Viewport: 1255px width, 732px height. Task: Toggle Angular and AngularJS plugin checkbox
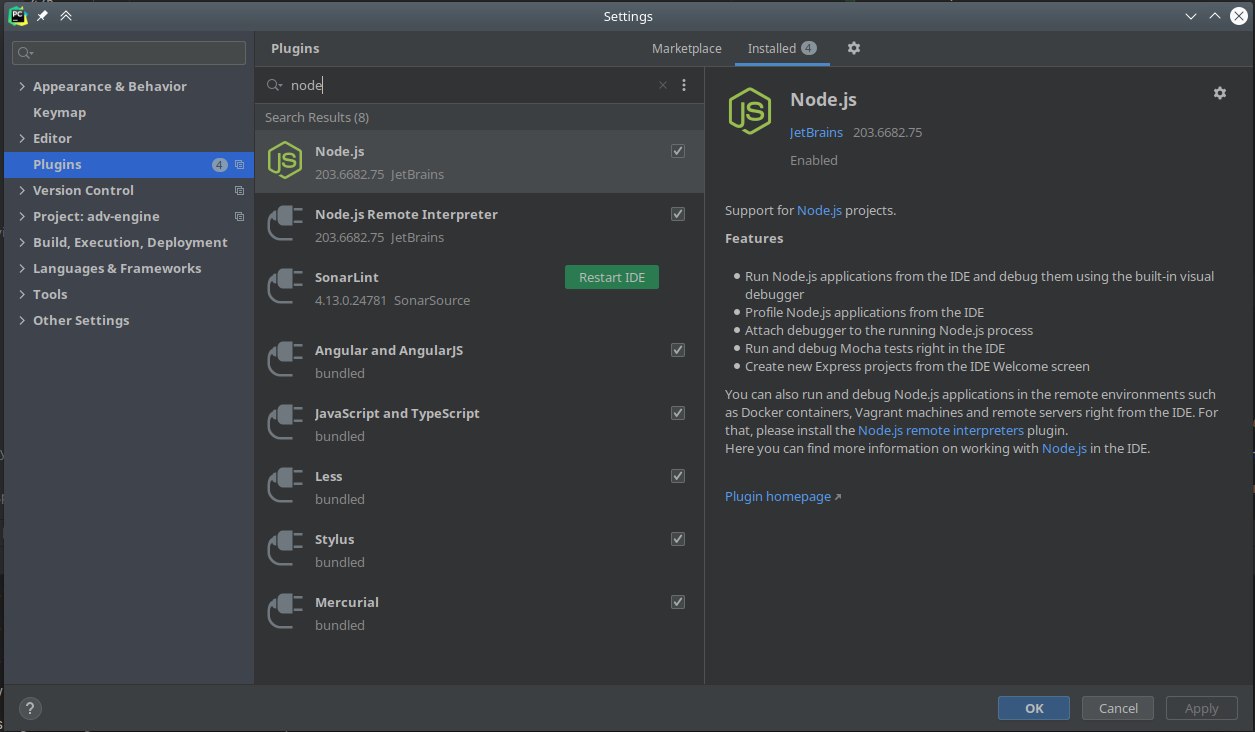(x=678, y=350)
